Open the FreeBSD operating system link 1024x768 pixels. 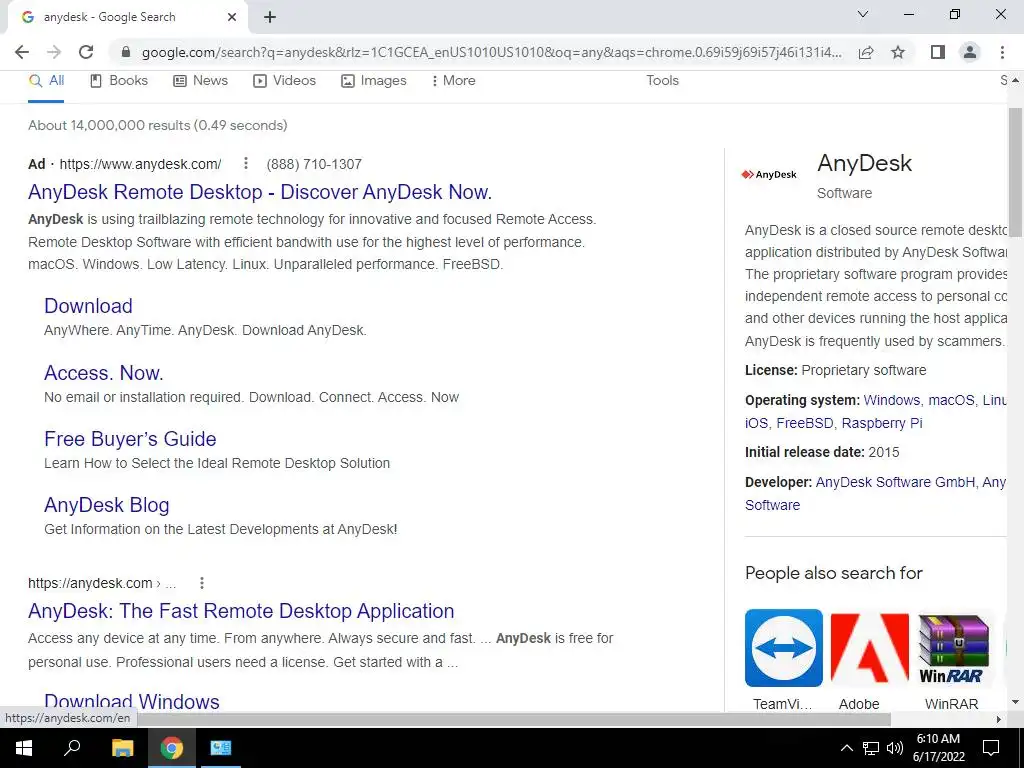[x=805, y=423]
